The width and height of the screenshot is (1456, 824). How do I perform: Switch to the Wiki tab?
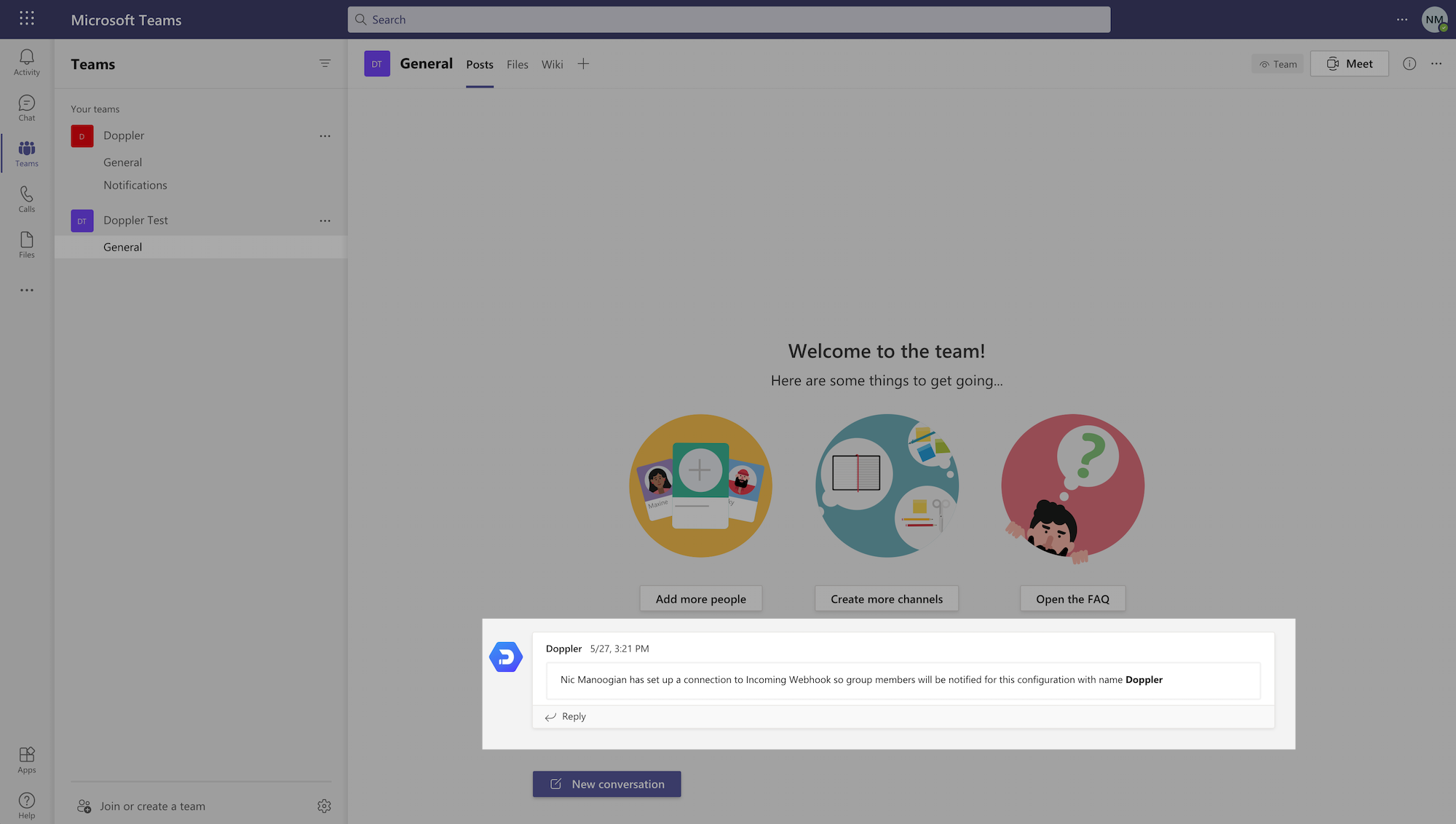tap(552, 64)
